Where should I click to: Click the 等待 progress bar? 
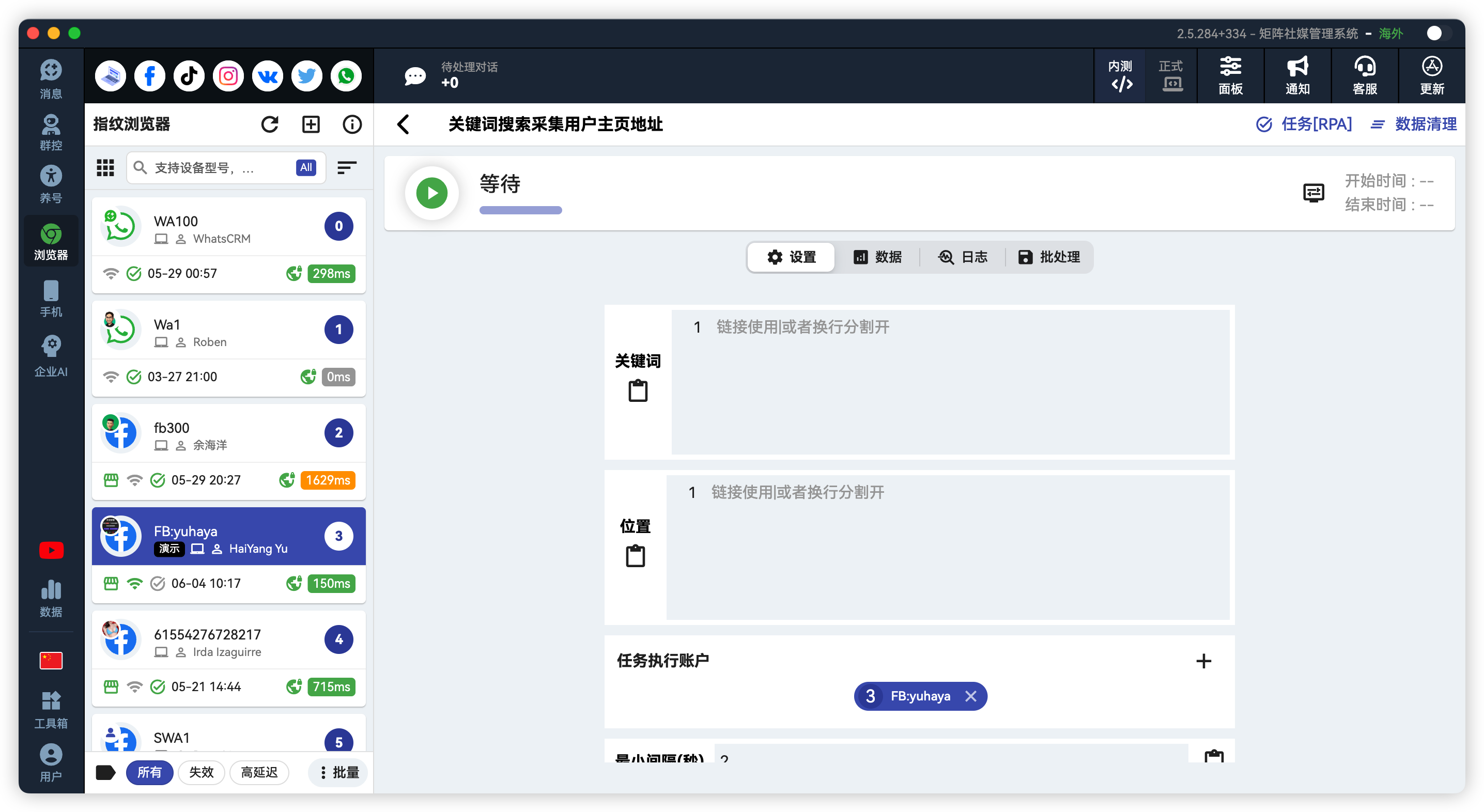pos(520,210)
